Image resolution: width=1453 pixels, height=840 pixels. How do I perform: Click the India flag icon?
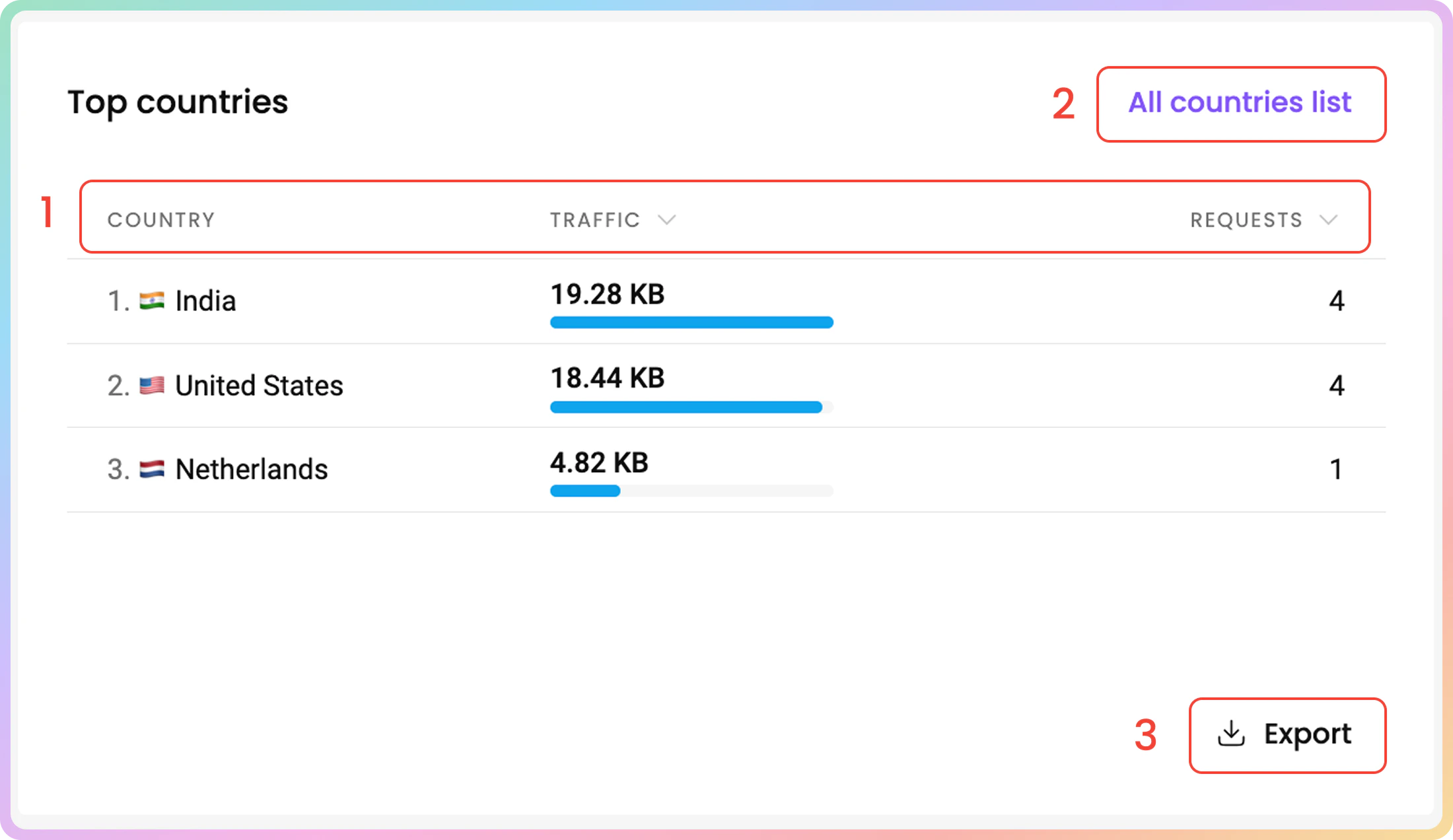[x=152, y=301]
